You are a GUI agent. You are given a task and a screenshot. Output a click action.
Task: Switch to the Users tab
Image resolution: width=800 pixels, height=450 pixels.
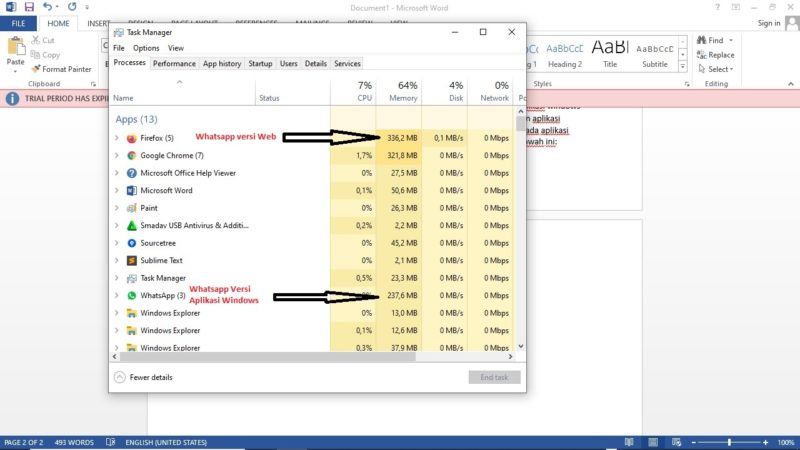tap(288, 64)
